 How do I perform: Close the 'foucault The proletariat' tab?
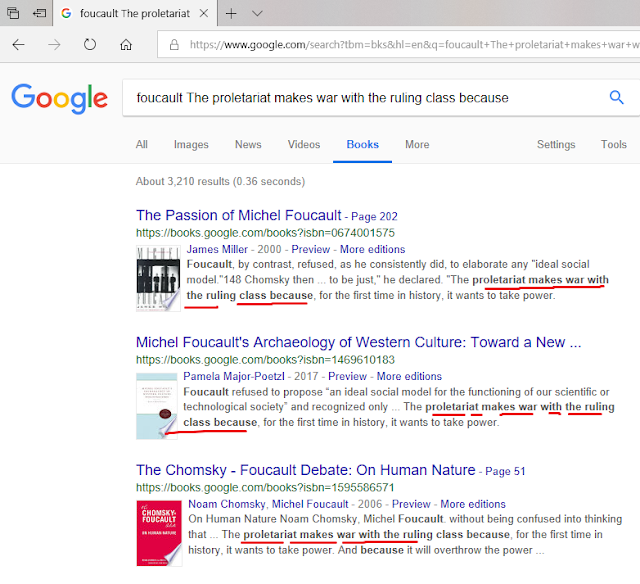point(204,13)
